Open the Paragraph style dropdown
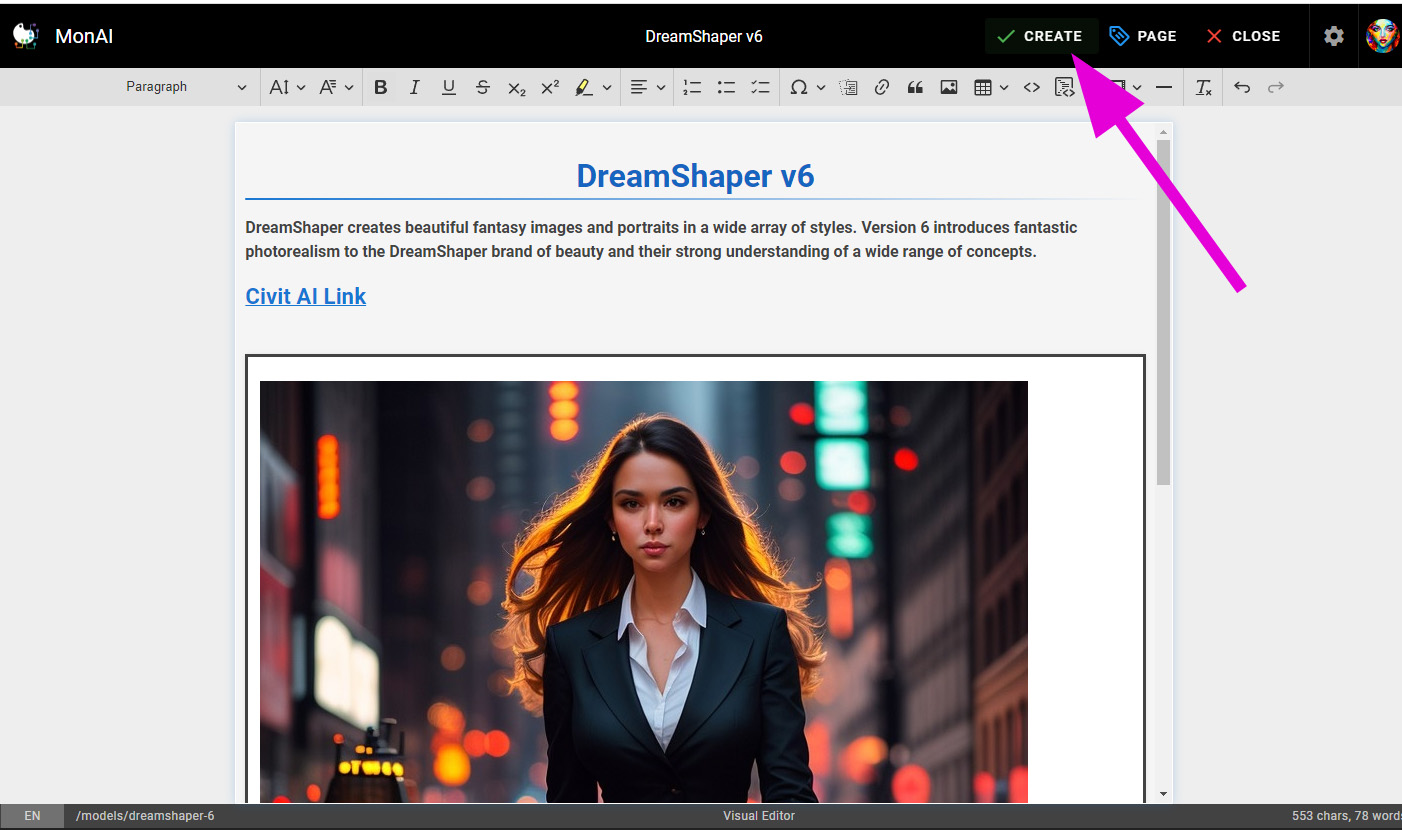This screenshot has height=830, width=1402. [186, 87]
